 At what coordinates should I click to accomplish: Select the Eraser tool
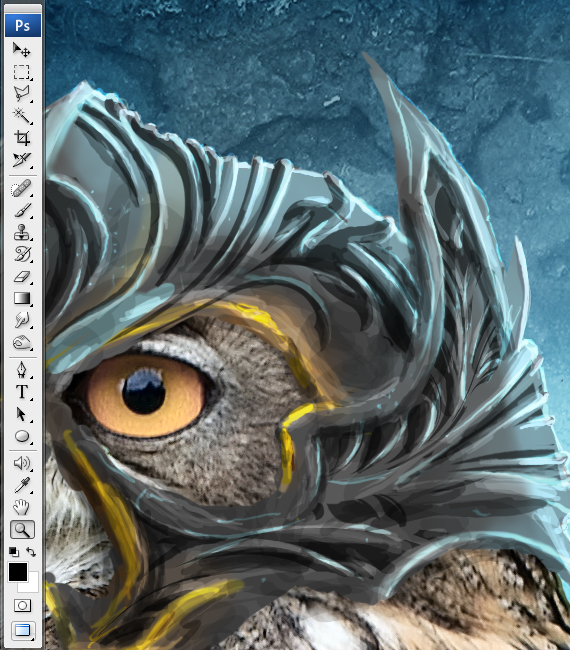(22, 276)
